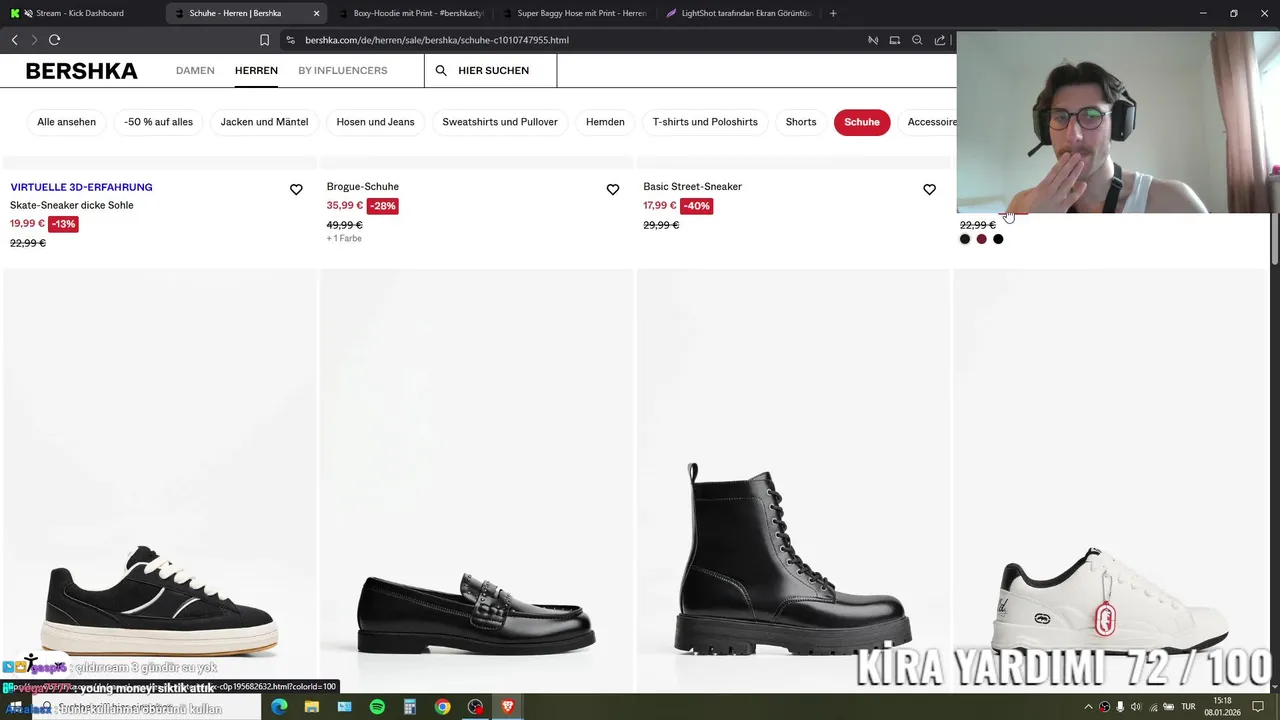This screenshot has width=1280, height=720.
Task: Click the zoom magnifier icon in address bar
Action: (917, 40)
